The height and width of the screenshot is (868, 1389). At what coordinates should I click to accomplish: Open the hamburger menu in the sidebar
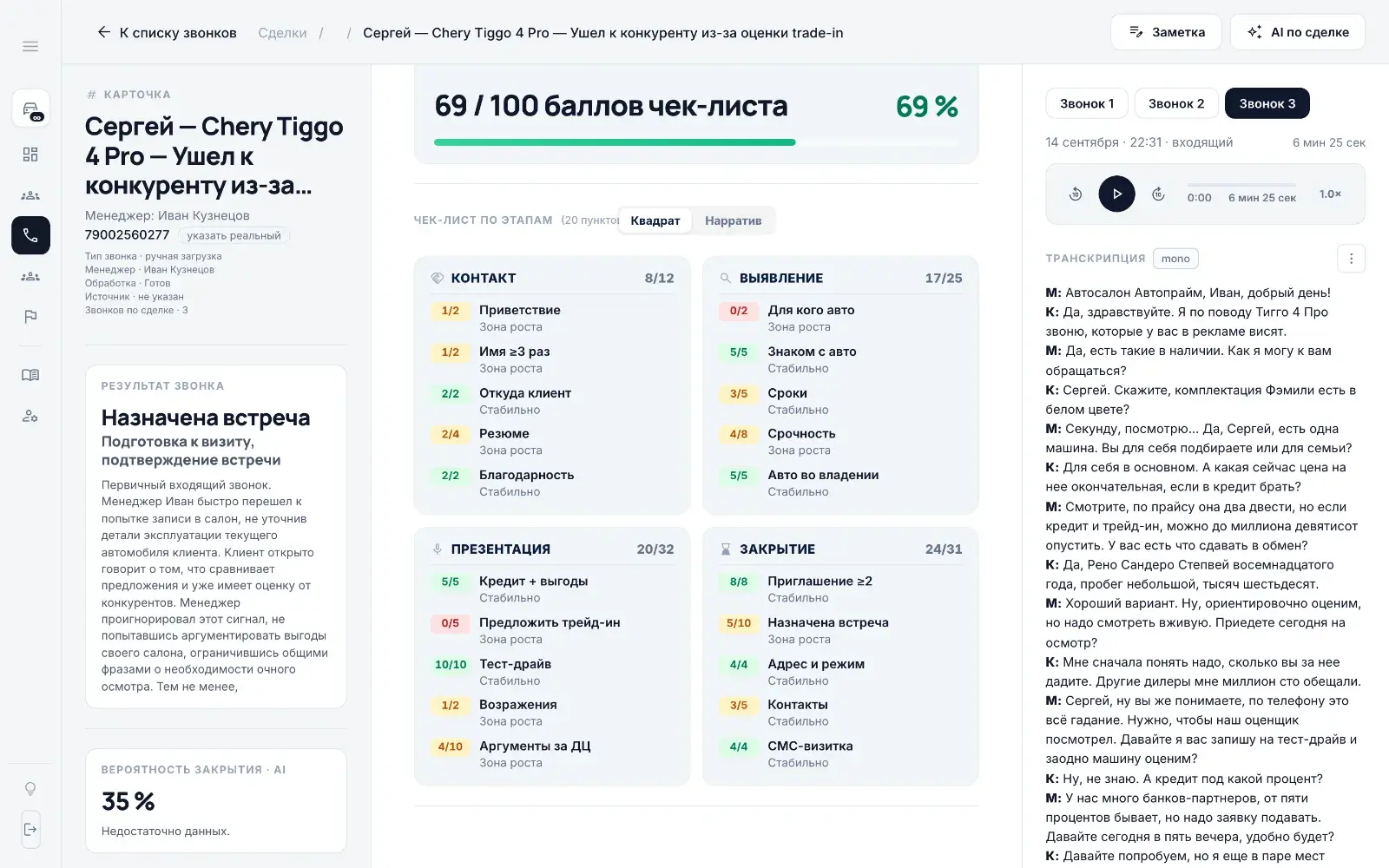[x=30, y=46]
